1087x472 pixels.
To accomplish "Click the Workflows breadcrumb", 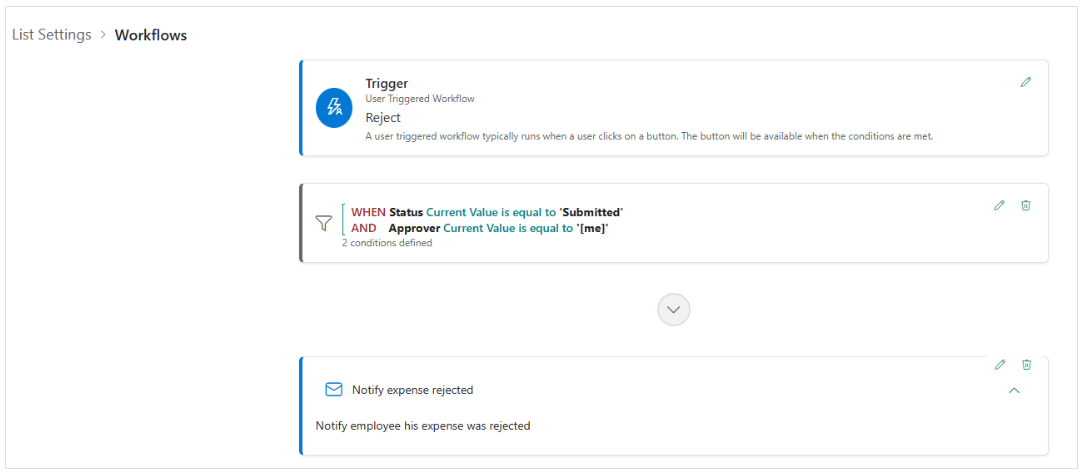I will [151, 35].
